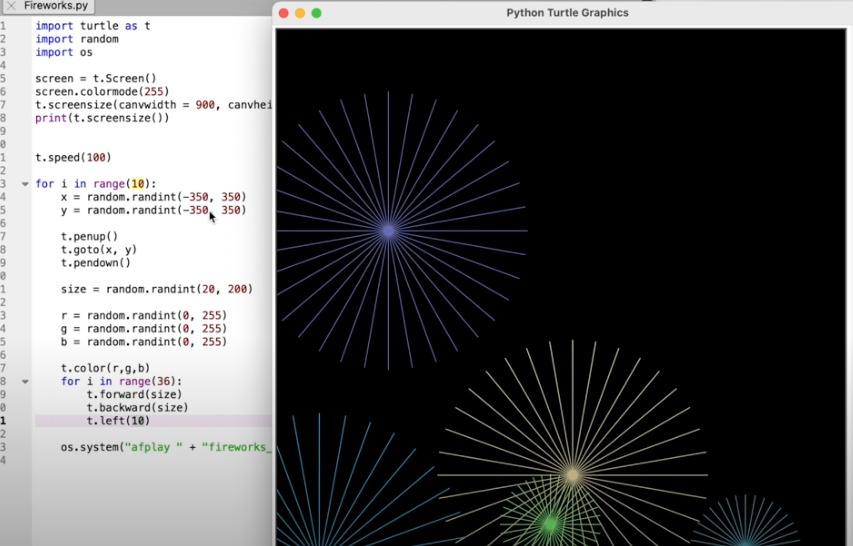
Task: Click the 'x = random.randint(-350, 350)' line
Action: click(x=153, y=197)
